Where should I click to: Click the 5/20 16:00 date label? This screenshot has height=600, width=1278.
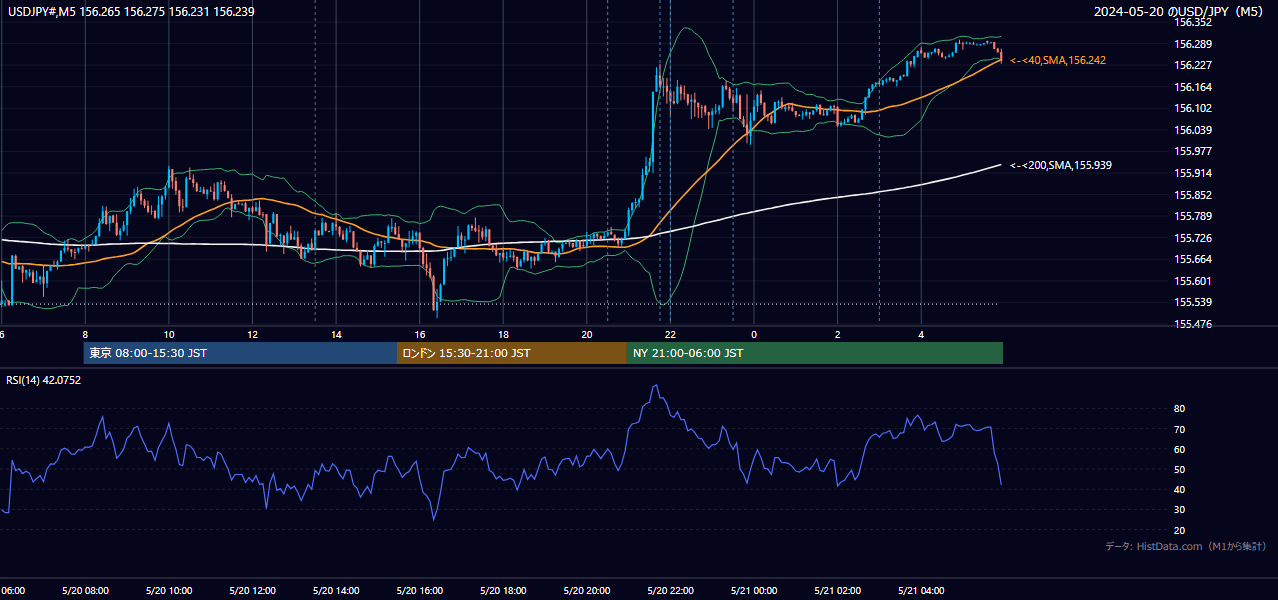(x=420, y=591)
